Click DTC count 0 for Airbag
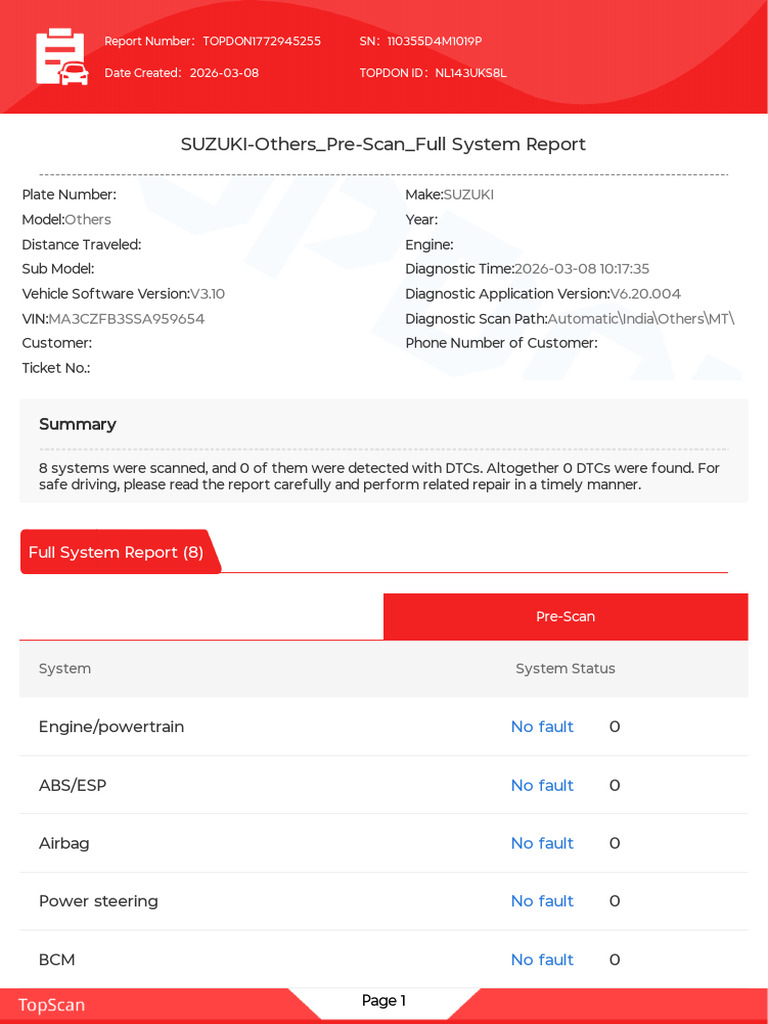Viewport: 768px width, 1024px height. pos(615,843)
